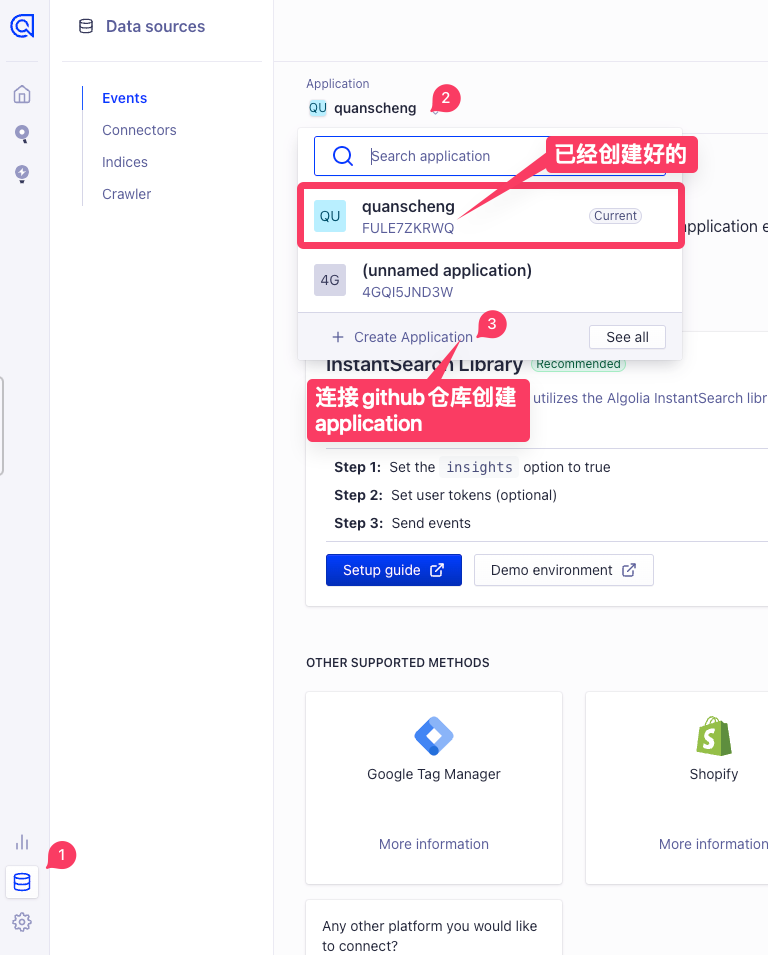This screenshot has width=768, height=955.
Task: Click Step 1 Set the insights option text
Action: point(472,467)
